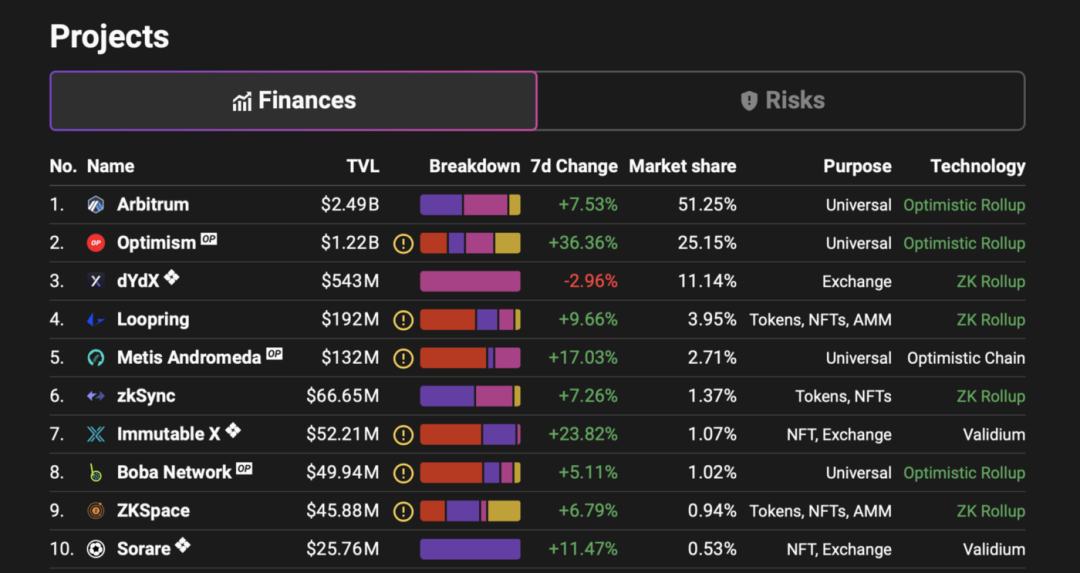The height and width of the screenshot is (573, 1080).
Task: Click the dYdX logo icon
Action: (96, 281)
